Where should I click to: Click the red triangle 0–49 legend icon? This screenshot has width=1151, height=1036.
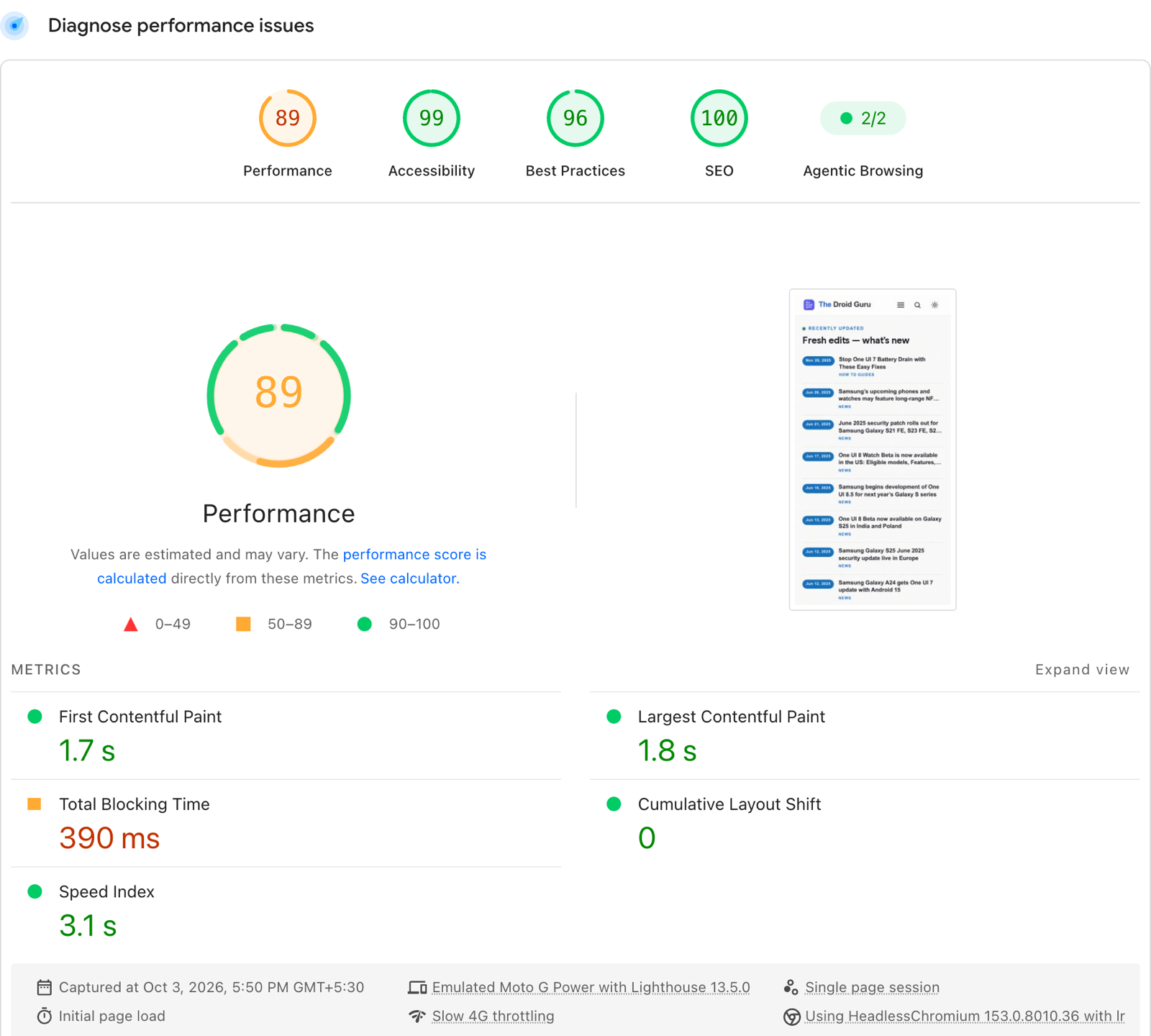[131, 624]
